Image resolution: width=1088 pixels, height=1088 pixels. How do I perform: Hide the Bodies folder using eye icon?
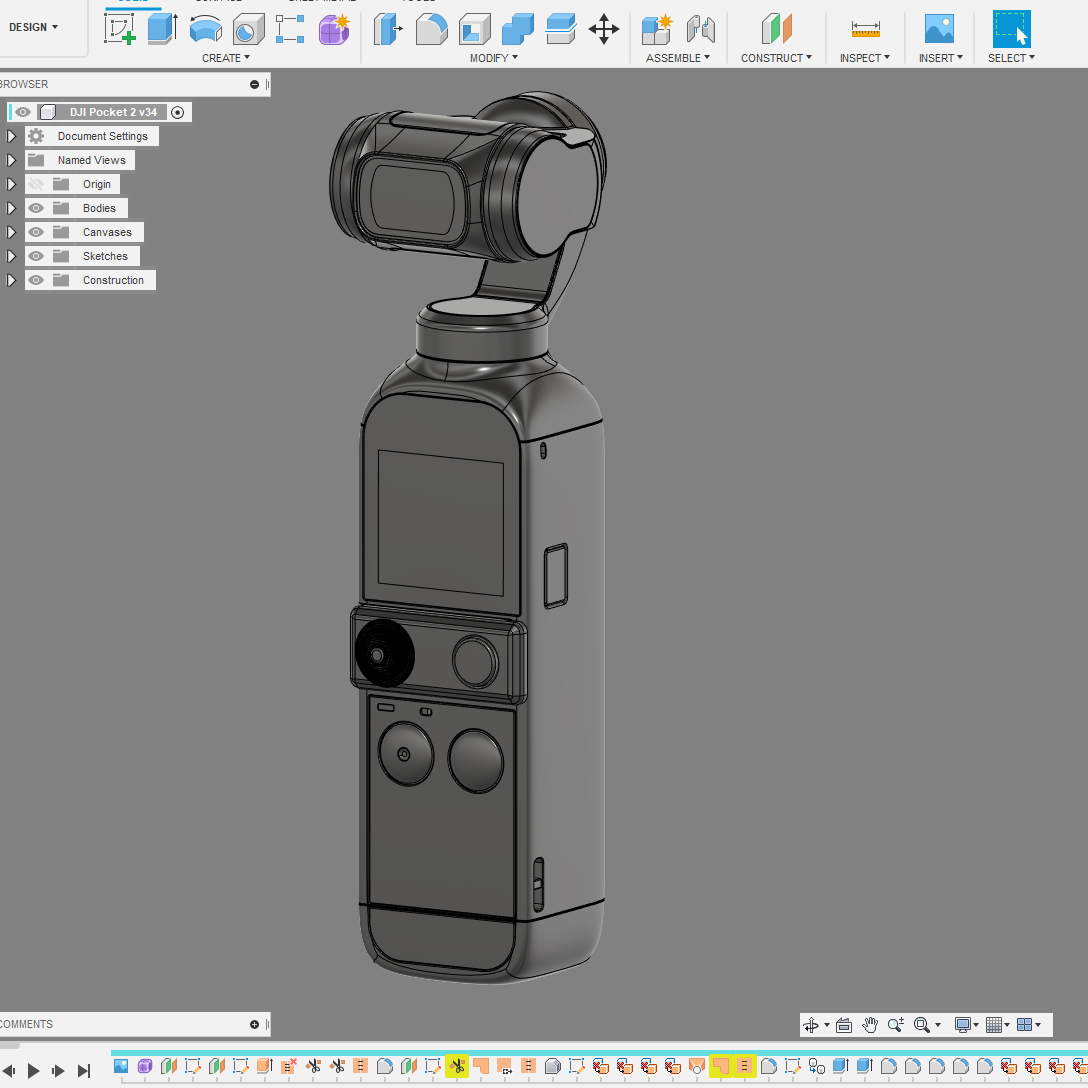click(36, 208)
